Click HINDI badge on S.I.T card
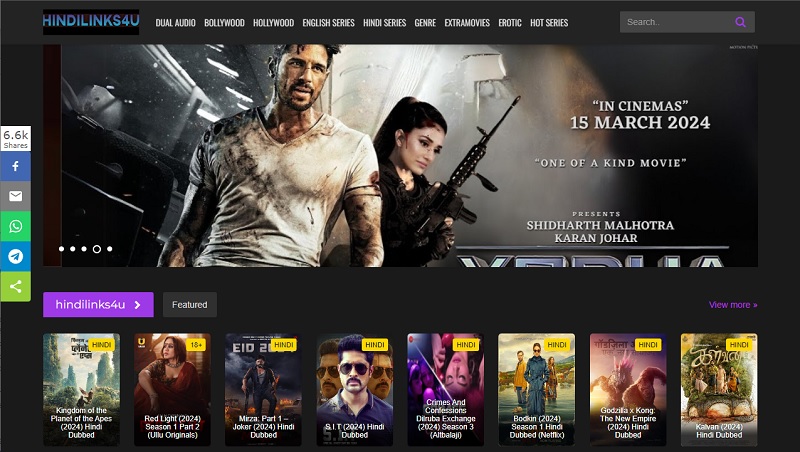This screenshot has width=800, height=452. pos(375,345)
